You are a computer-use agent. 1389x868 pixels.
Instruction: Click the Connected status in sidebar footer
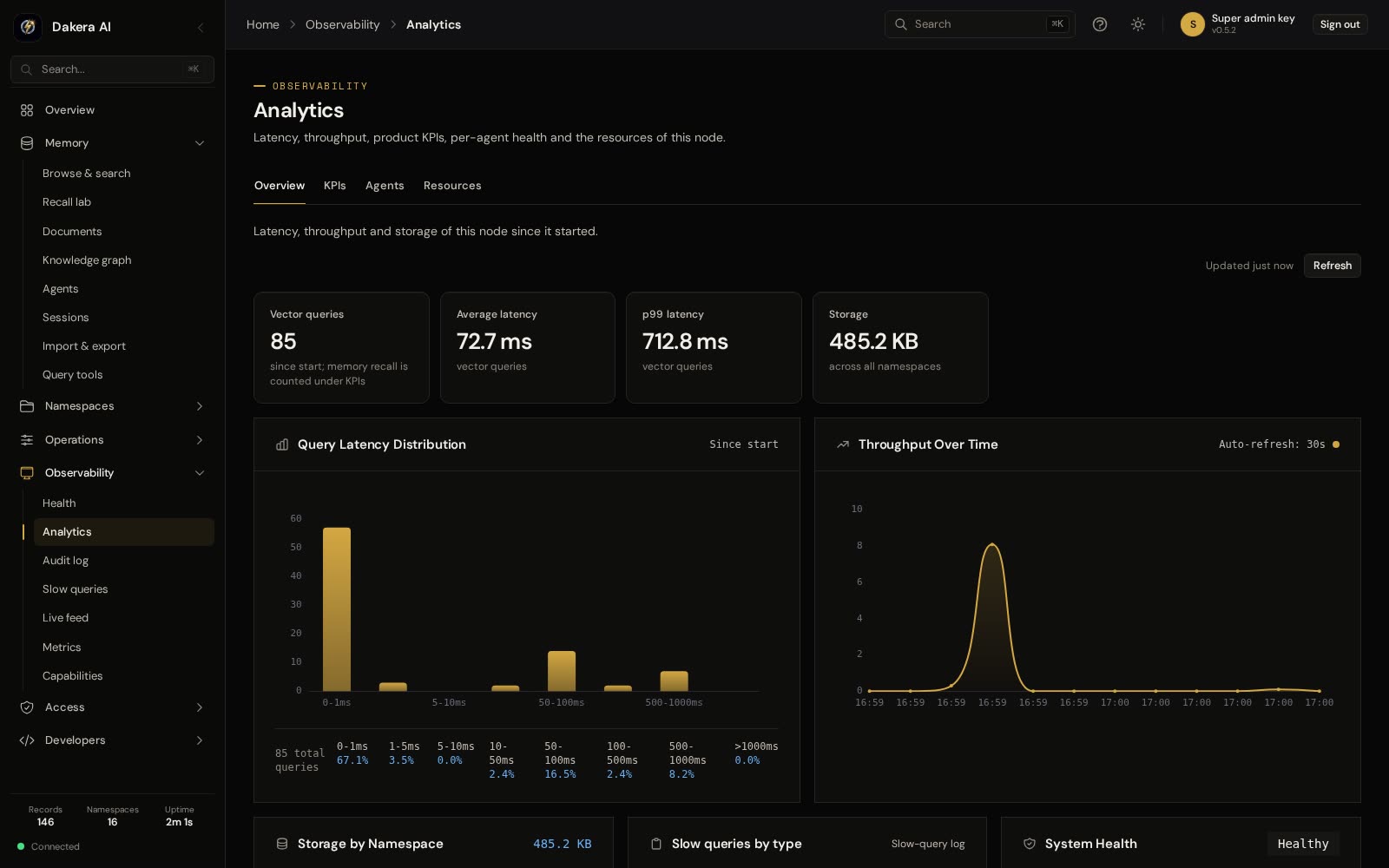coord(49,846)
